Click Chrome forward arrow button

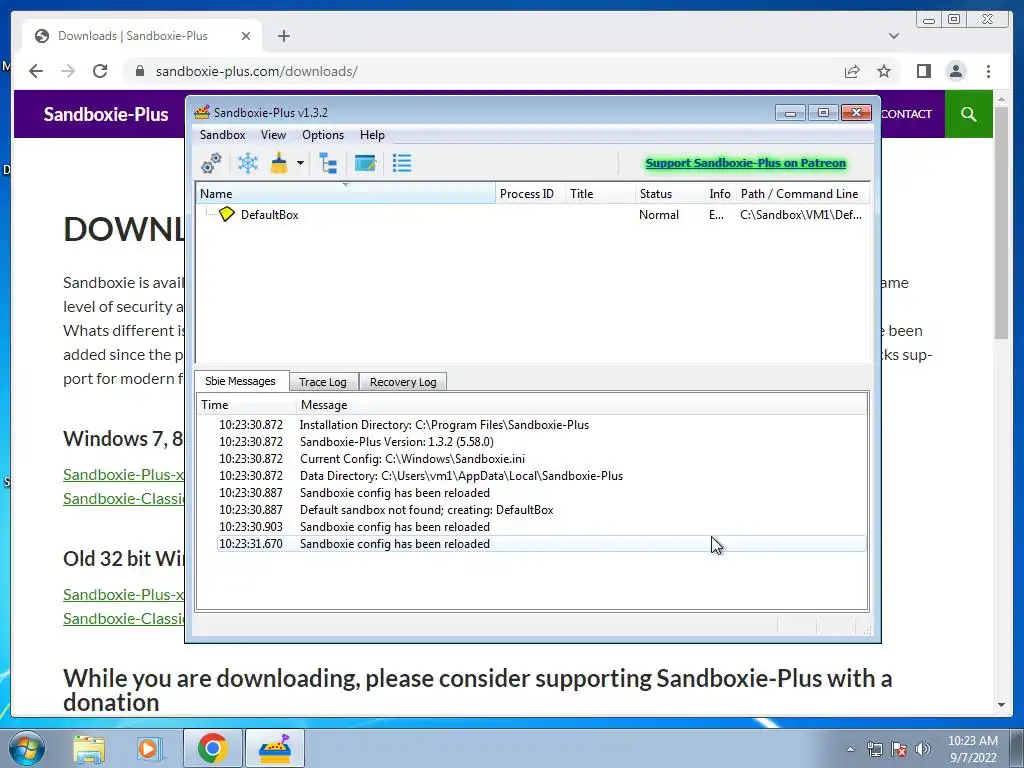68,71
